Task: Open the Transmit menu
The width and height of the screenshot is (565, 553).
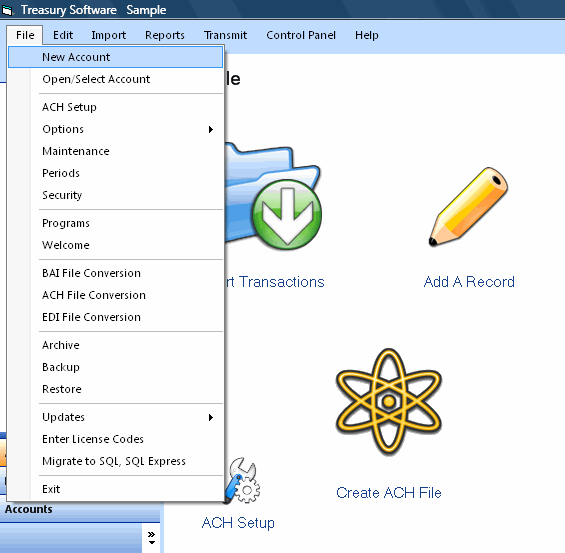Action: pyautogui.click(x=226, y=35)
